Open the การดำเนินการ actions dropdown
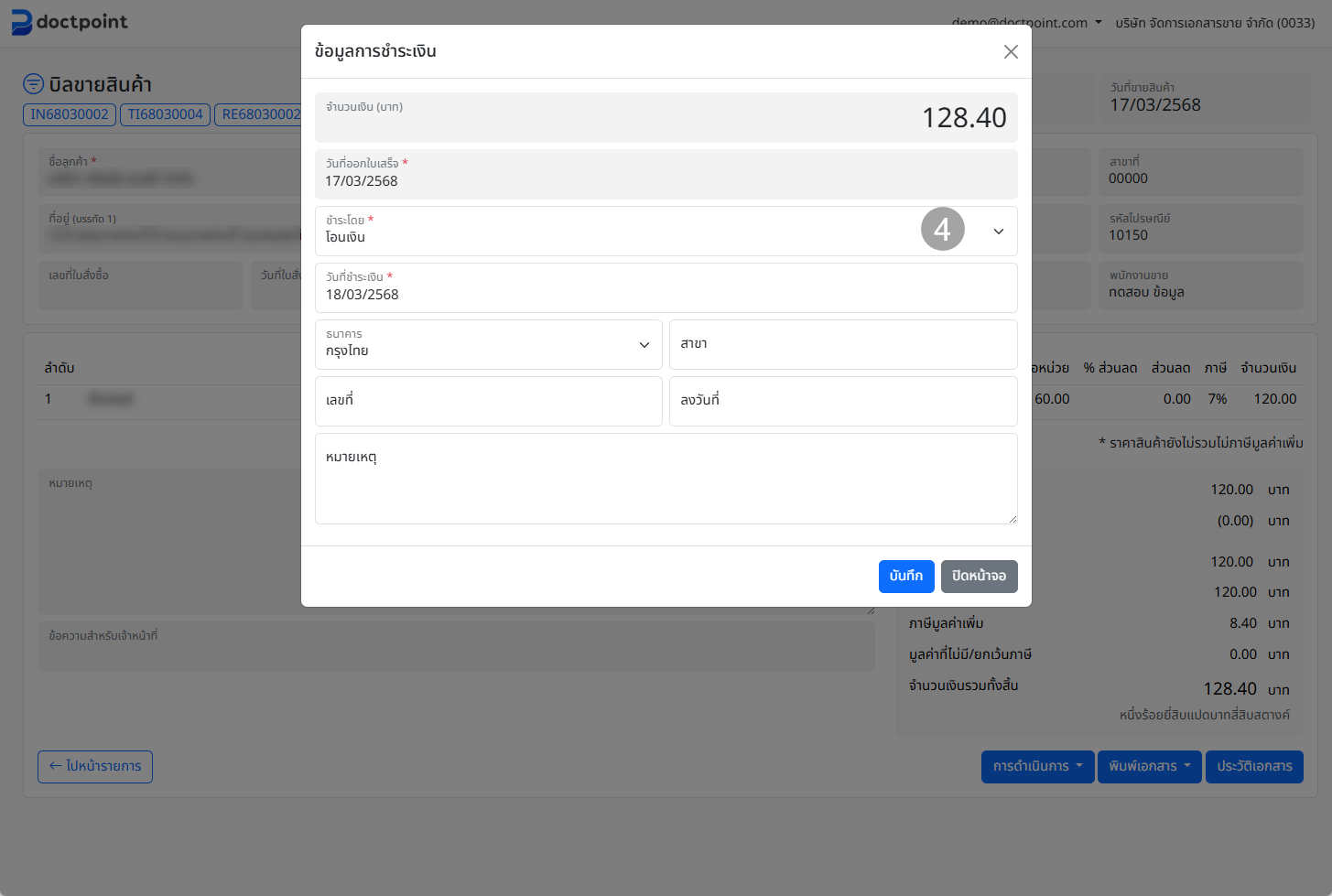This screenshot has height=896, width=1332. tap(1037, 767)
